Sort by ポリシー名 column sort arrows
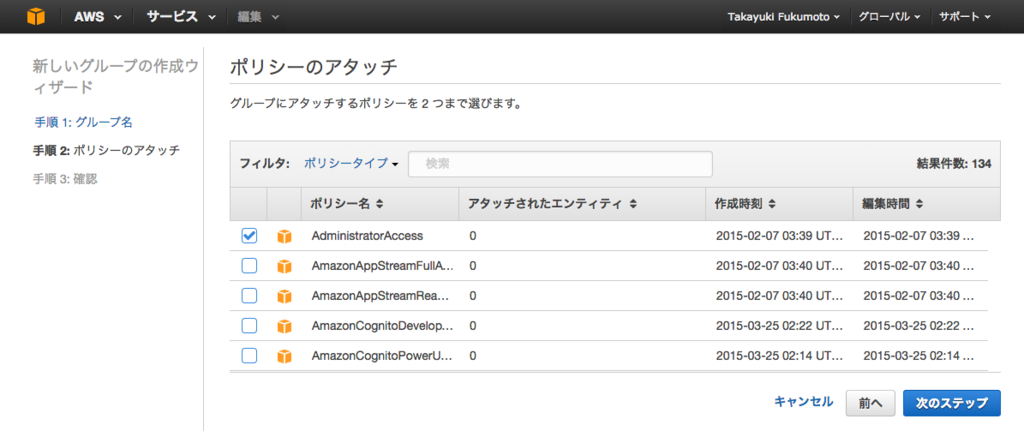The width and height of the screenshot is (1024, 431). [379, 204]
